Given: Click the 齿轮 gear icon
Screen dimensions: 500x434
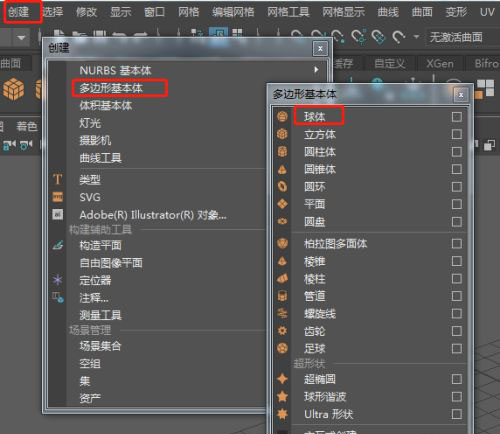Looking at the screenshot, I should point(282,331).
